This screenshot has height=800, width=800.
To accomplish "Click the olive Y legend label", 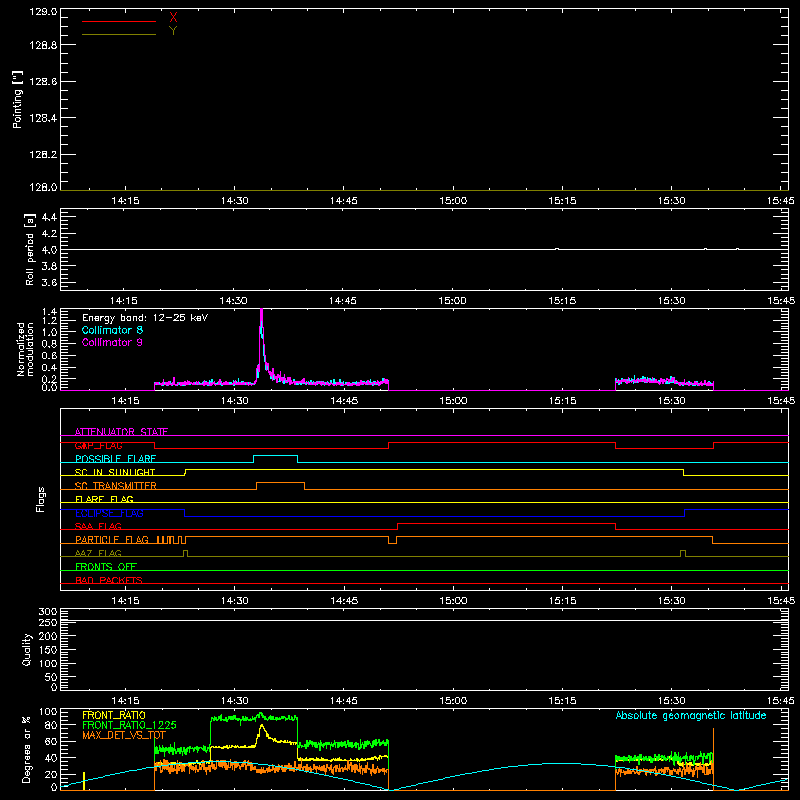I will point(173,31).
